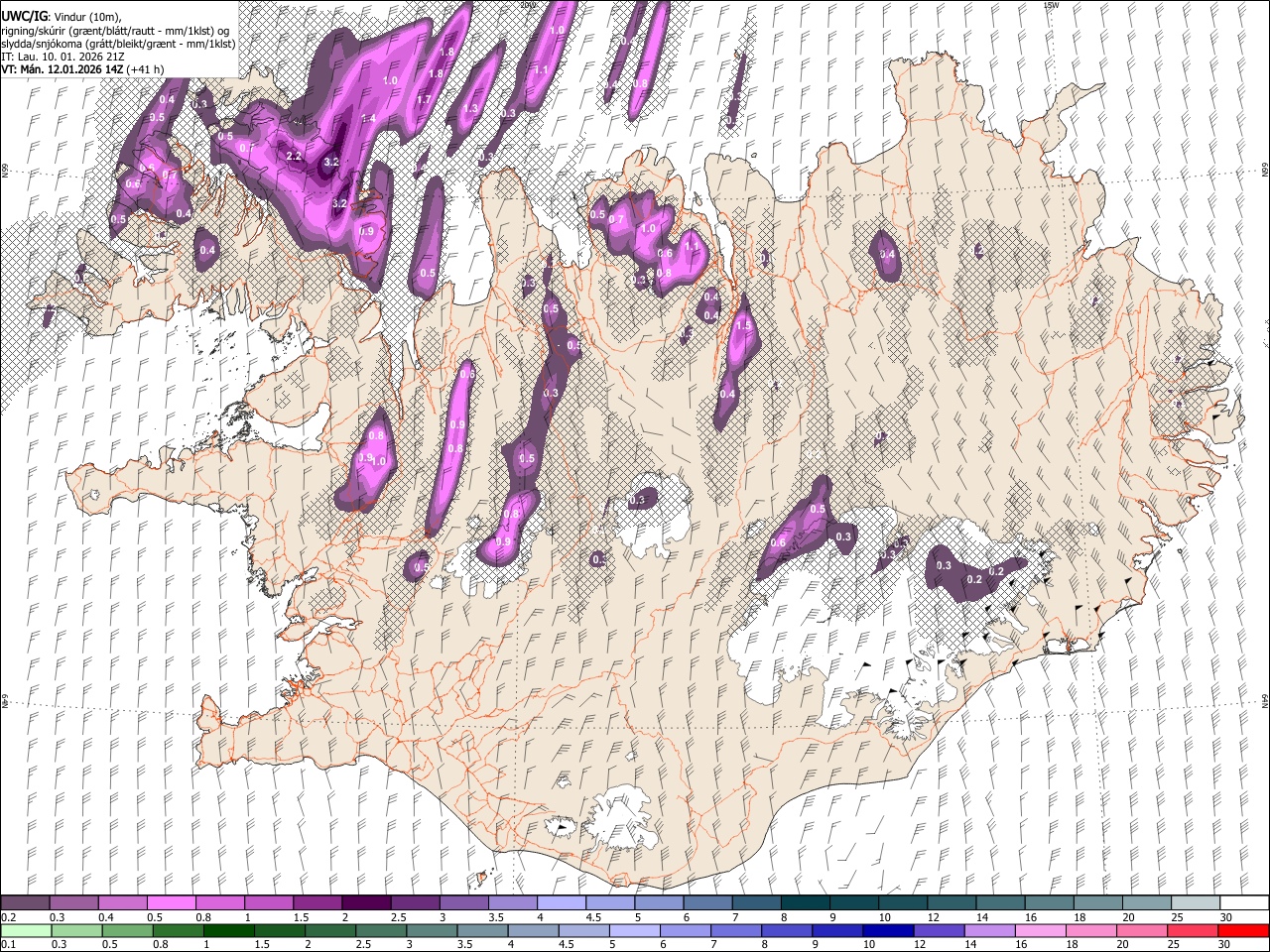Click the 'slydda/snjókoma' description line
Screen dimensions: 1270x952
(118, 44)
